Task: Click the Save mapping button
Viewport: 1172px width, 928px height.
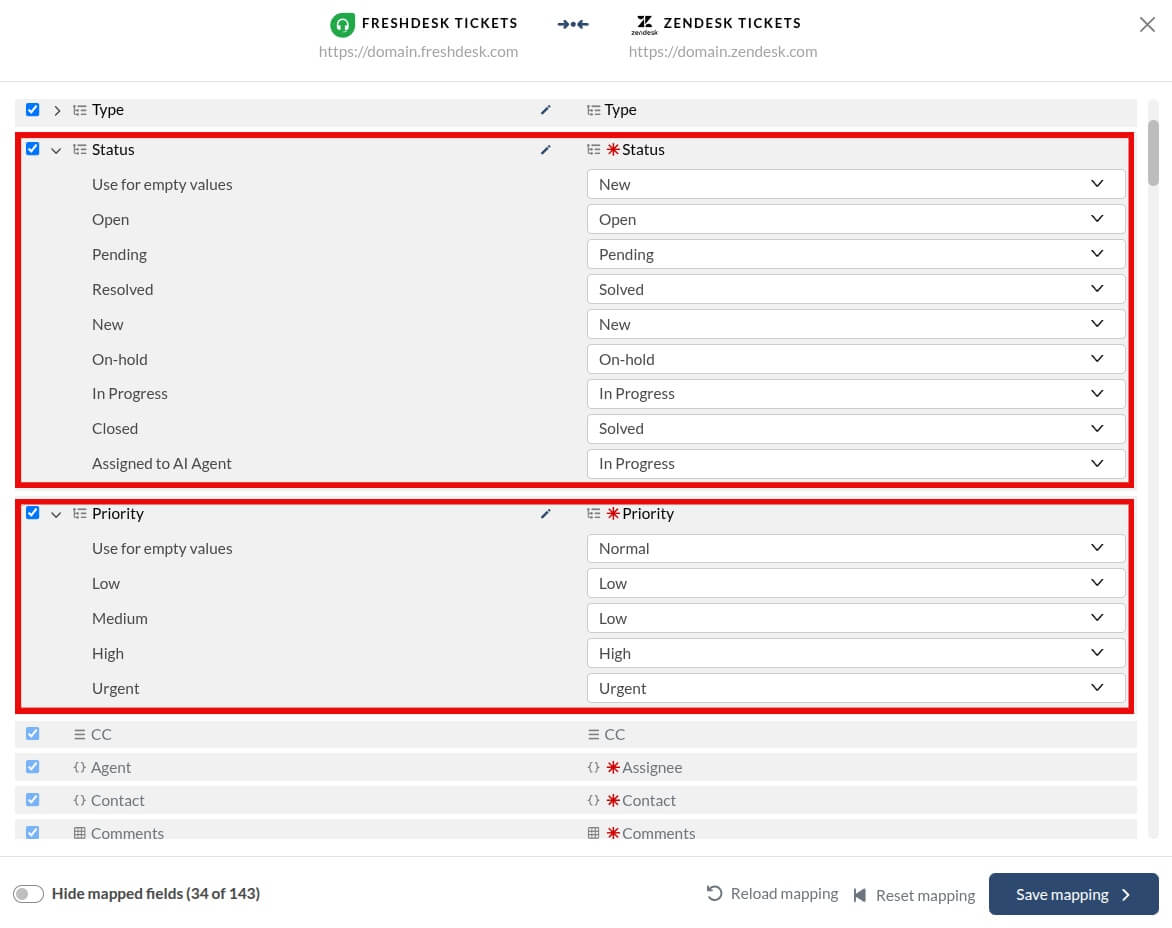Action: pyautogui.click(x=1073, y=894)
